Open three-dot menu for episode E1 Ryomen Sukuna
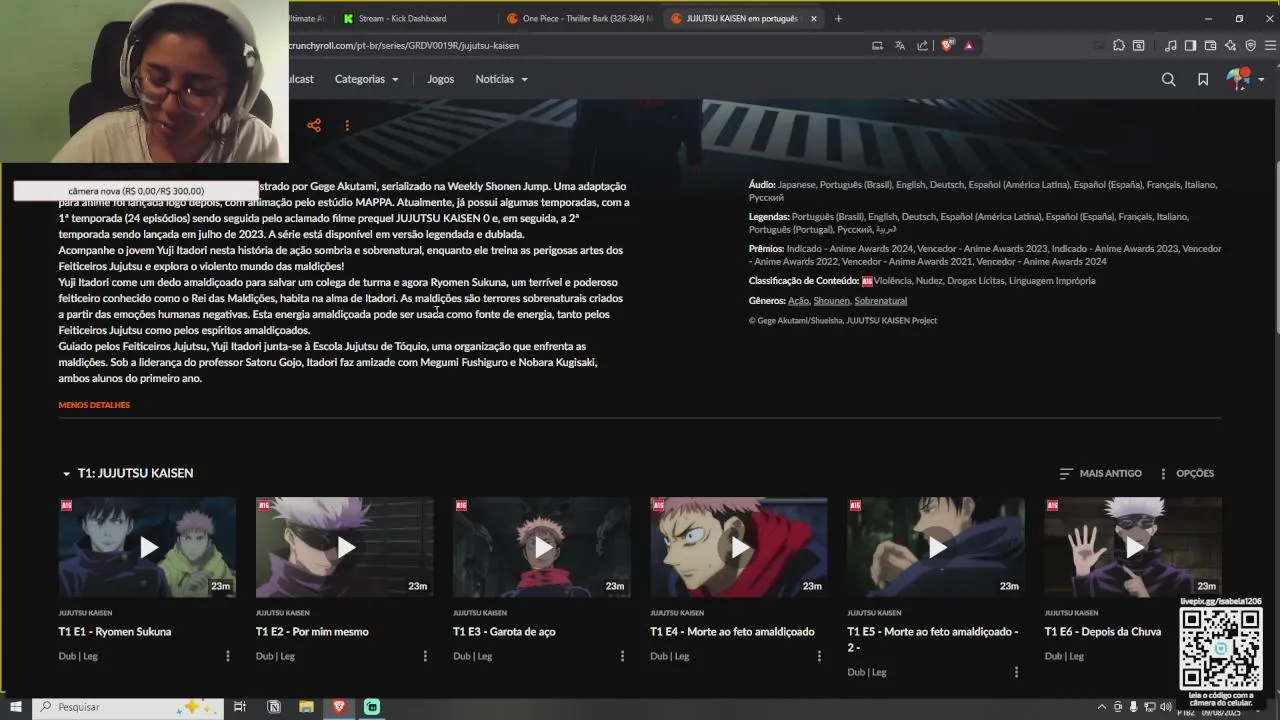 (x=228, y=656)
